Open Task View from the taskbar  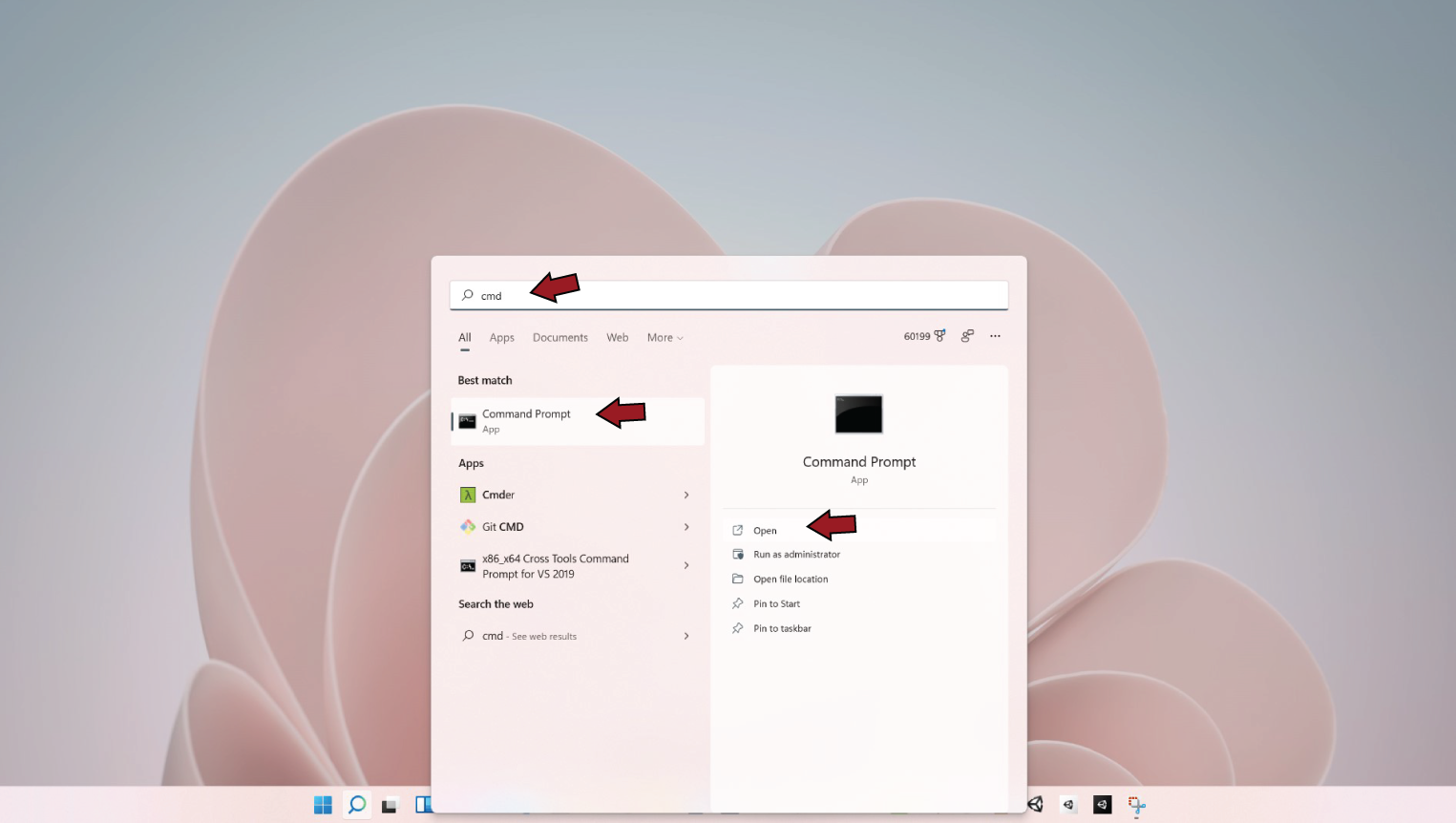coord(390,806)
